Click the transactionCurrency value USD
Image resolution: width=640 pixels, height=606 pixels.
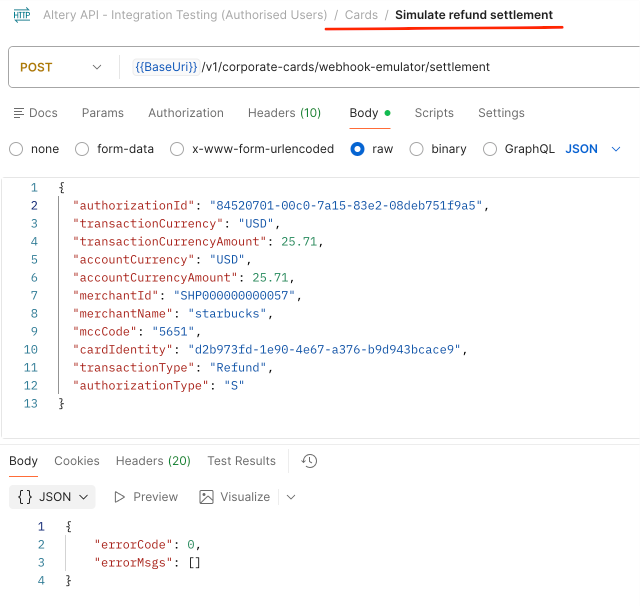pos(256,224)
